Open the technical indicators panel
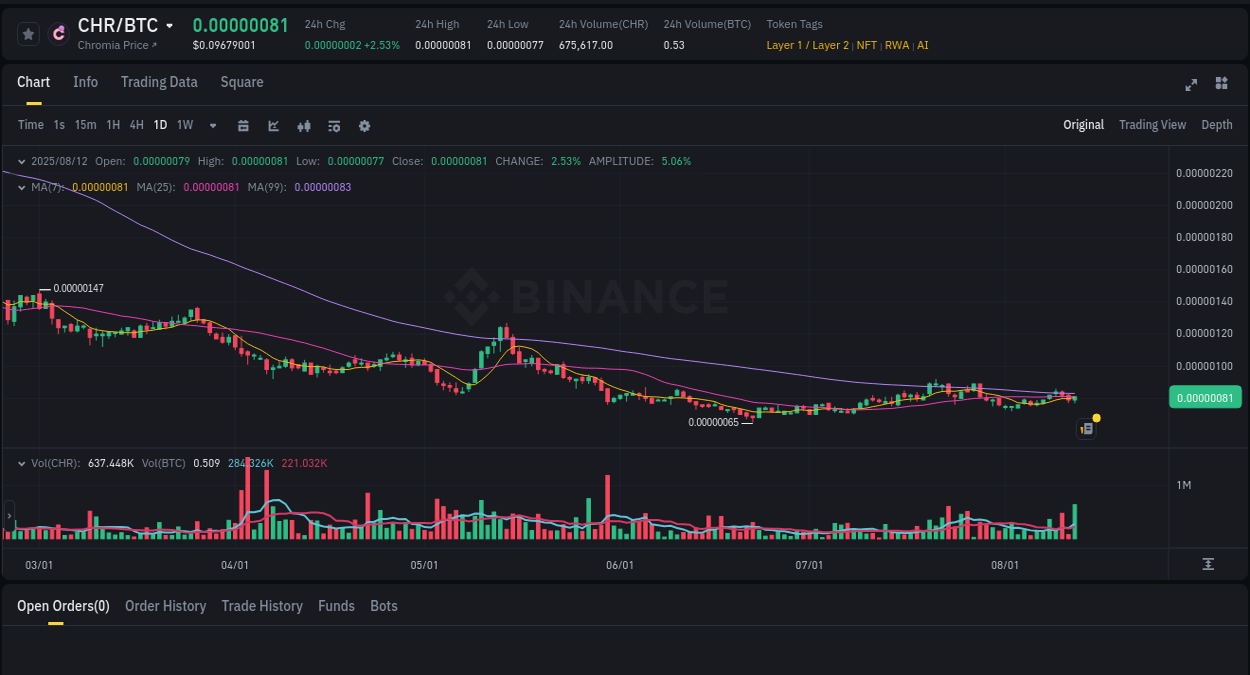 pyautogui.click(x=333, y=125)
